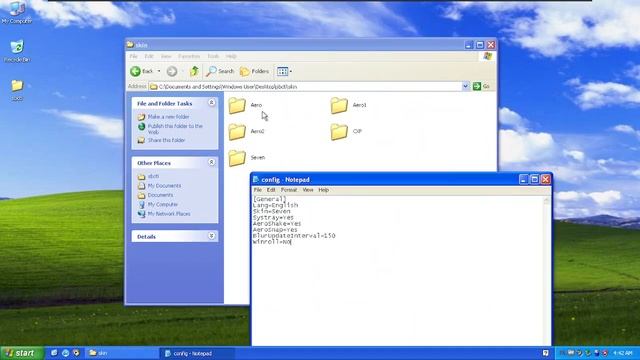This screenshot has height=360, width=640.
Task: Click the BlurUpdateInterval=150 line
Action: pos(294,236)
